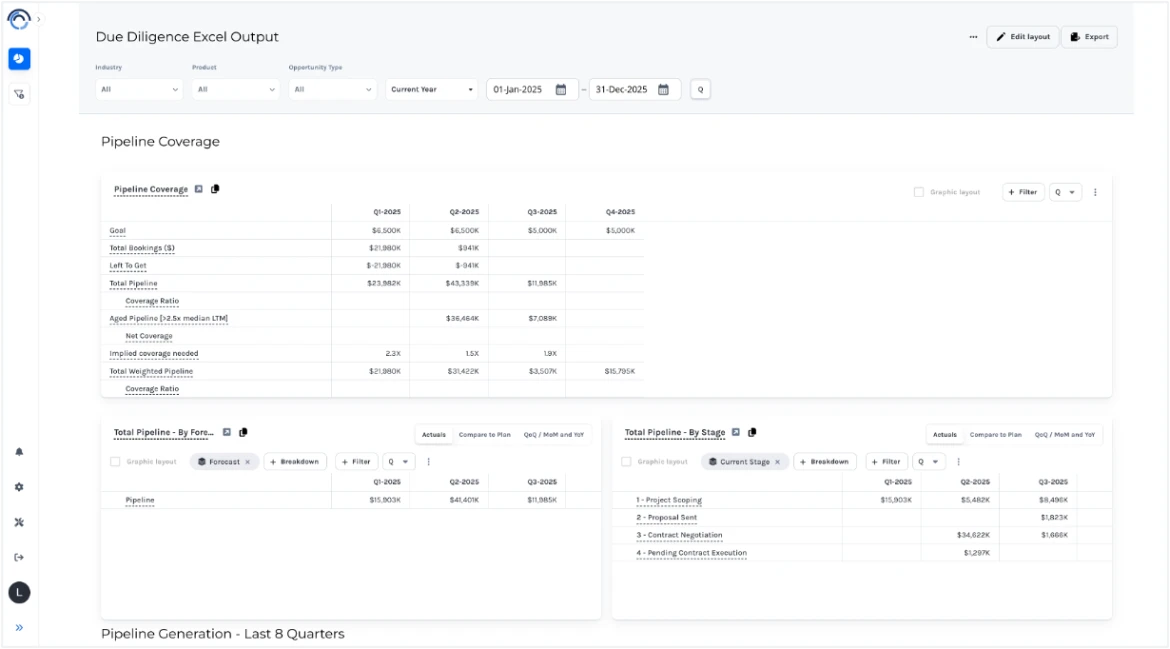This screenshot has height=649, width=1170.
Task: Open expand icon next to Total Pipeline - By Stage
Action: (x=736, y=433)
